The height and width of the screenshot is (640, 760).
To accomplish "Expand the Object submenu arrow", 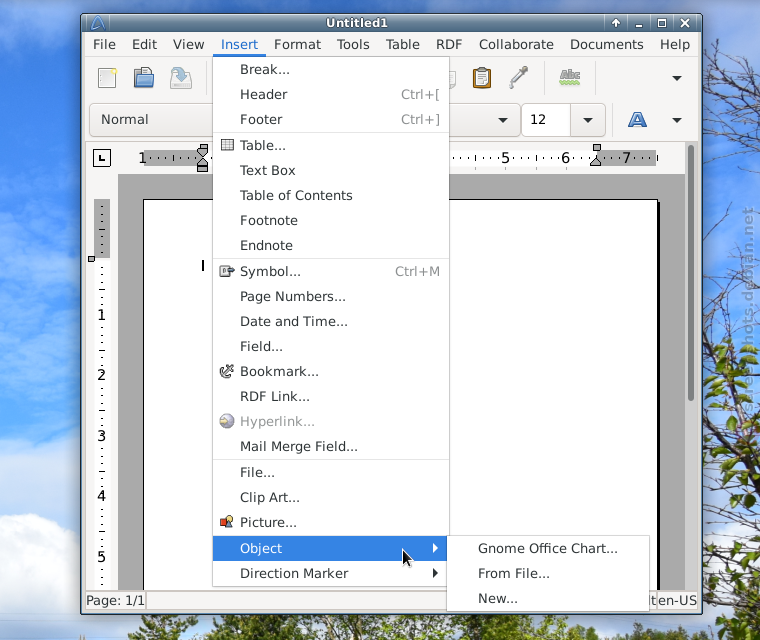I will point(435,548).
